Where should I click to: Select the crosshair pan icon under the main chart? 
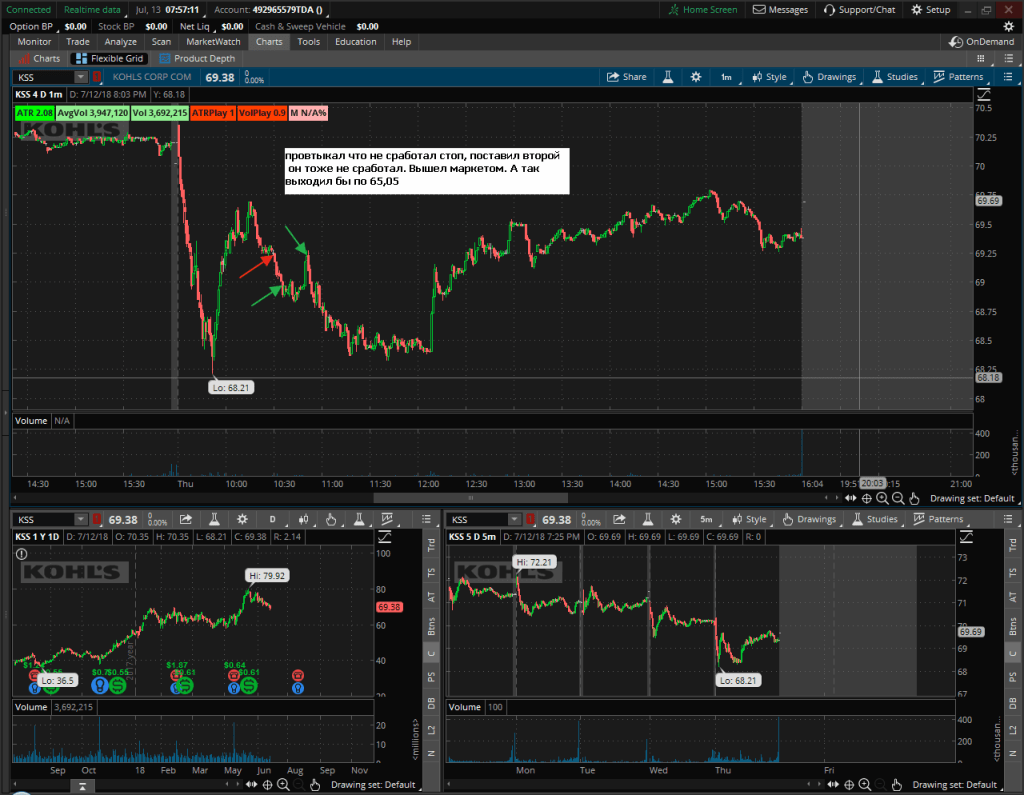pyautogui.click(x=866, y=498)
